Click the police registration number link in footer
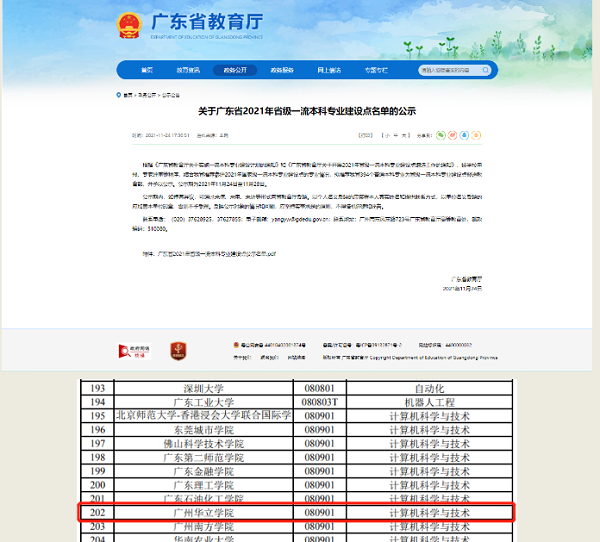The height and width of the screenshot is (542, 600). coord(273,345)
